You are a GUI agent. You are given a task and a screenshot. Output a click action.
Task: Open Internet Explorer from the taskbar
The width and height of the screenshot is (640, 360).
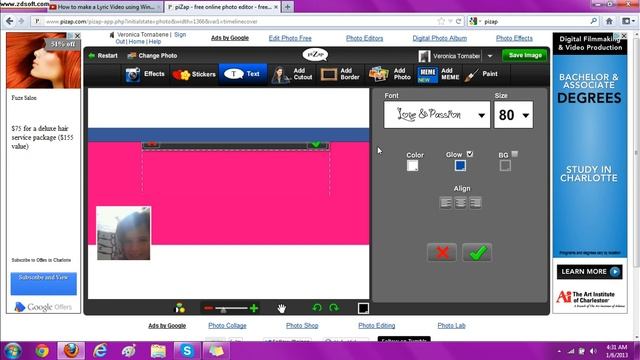point(100,351)
